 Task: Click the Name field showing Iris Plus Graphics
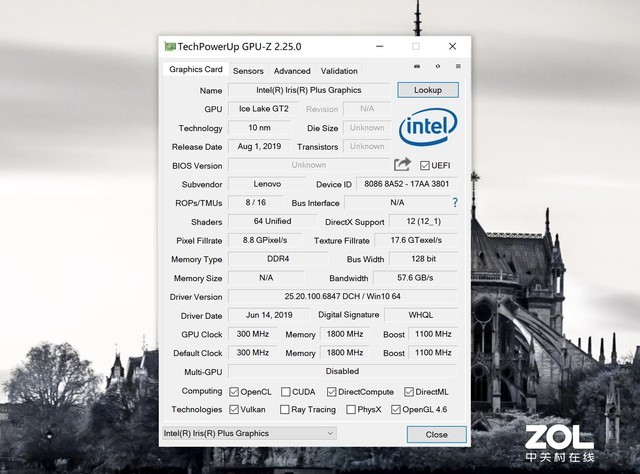click(x=309, y=90)
